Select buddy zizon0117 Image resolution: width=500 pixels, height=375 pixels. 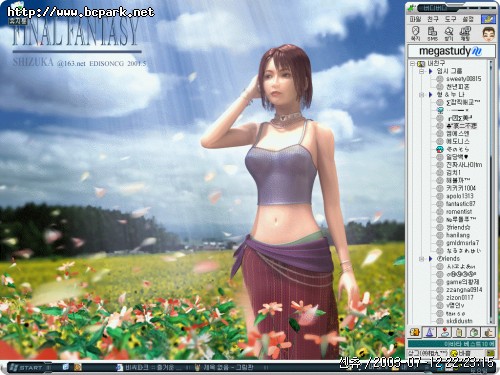(460, 297)
